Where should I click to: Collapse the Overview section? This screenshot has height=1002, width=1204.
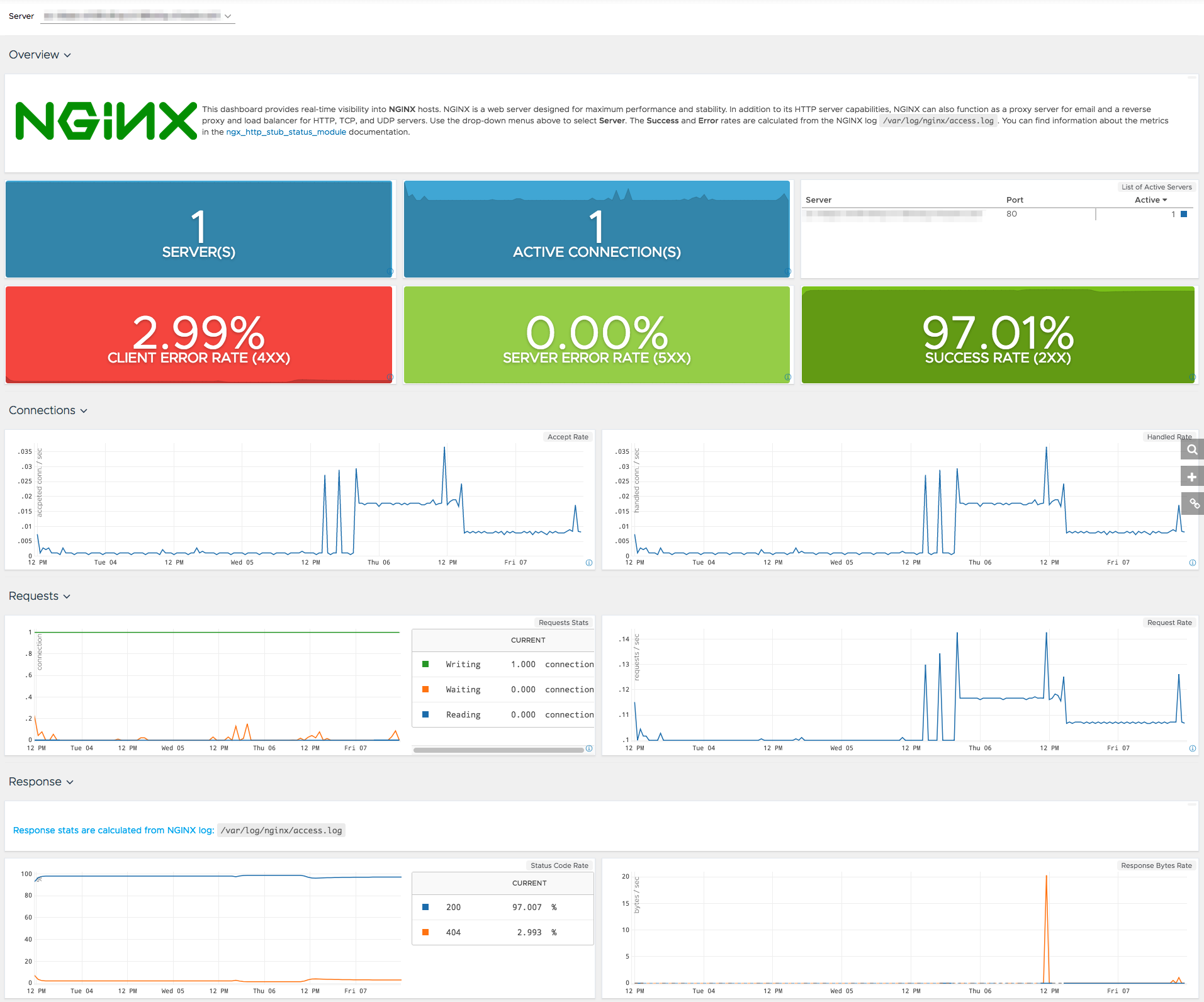40,55
